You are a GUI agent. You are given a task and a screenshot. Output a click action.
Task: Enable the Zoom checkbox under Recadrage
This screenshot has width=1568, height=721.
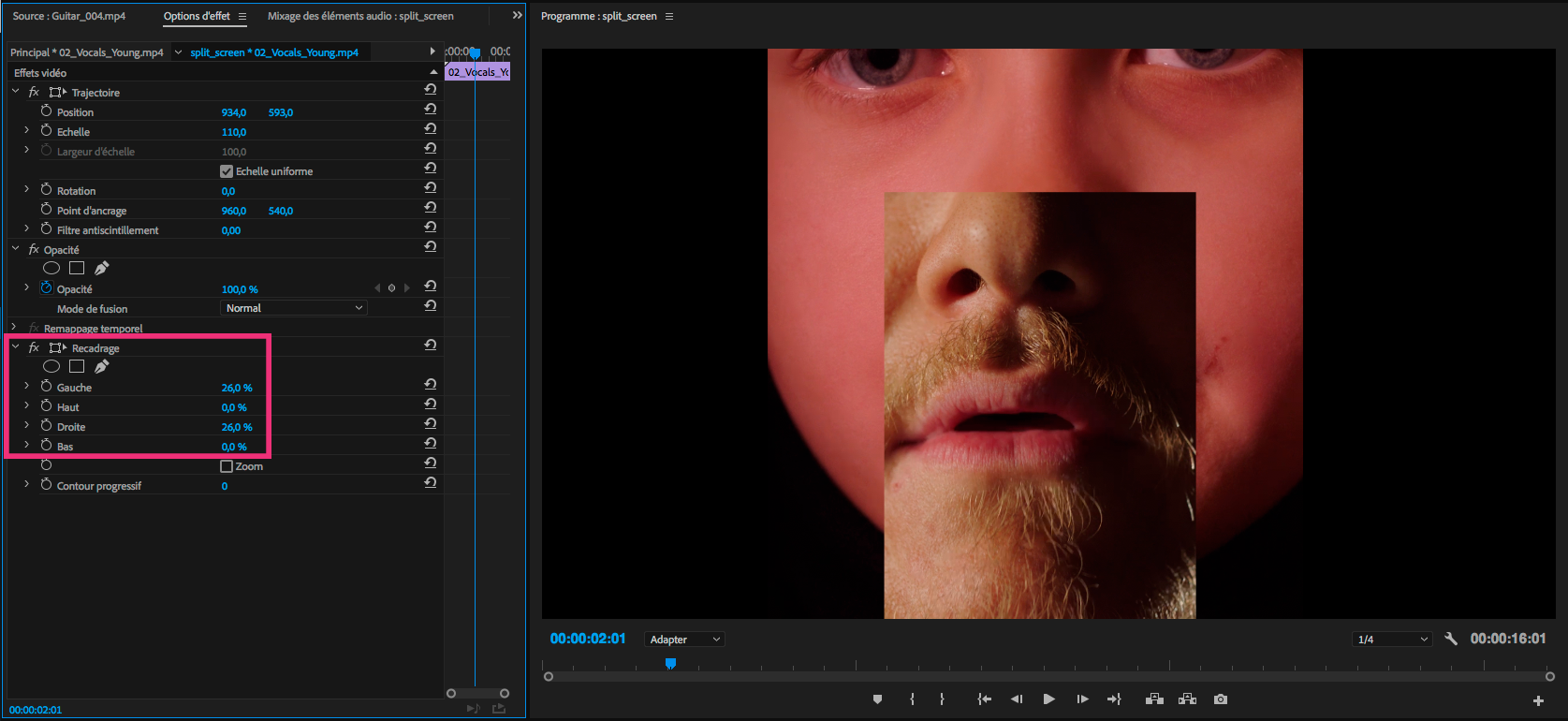coord(226,466)
